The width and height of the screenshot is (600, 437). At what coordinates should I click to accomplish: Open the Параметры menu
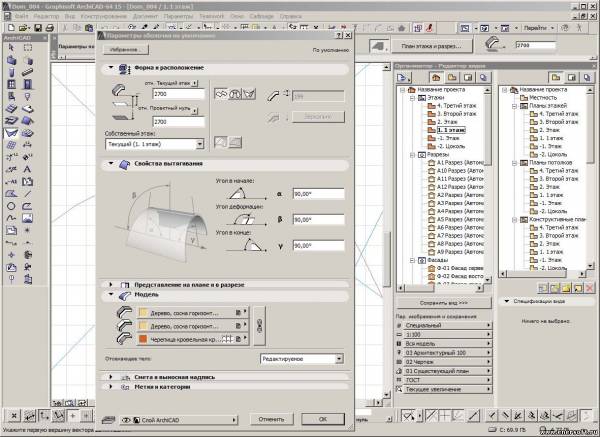click(178, 16)
